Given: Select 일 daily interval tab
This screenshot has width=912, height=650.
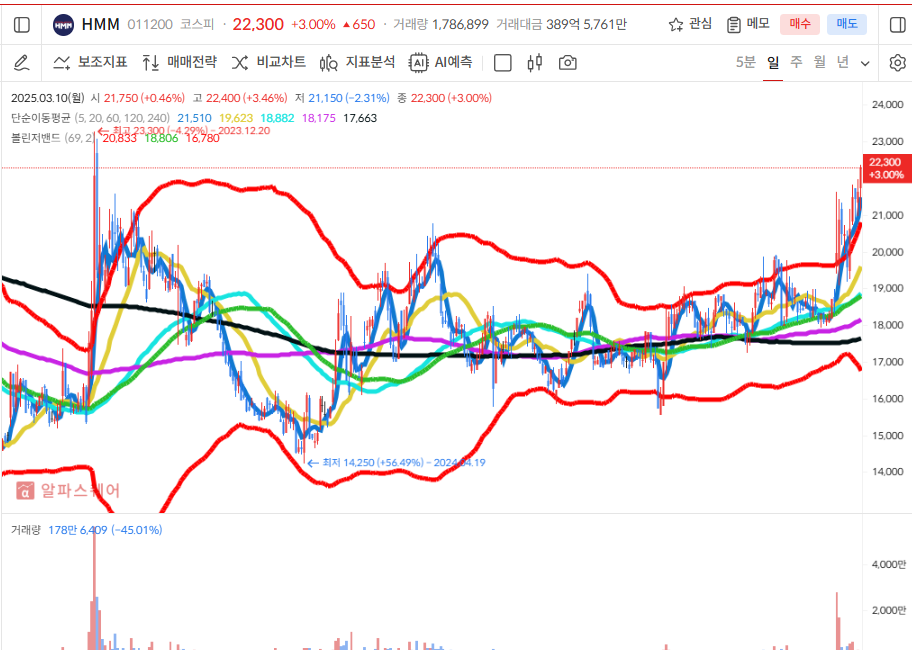Looking at the screenshot, I should click(x=772, y=62).
